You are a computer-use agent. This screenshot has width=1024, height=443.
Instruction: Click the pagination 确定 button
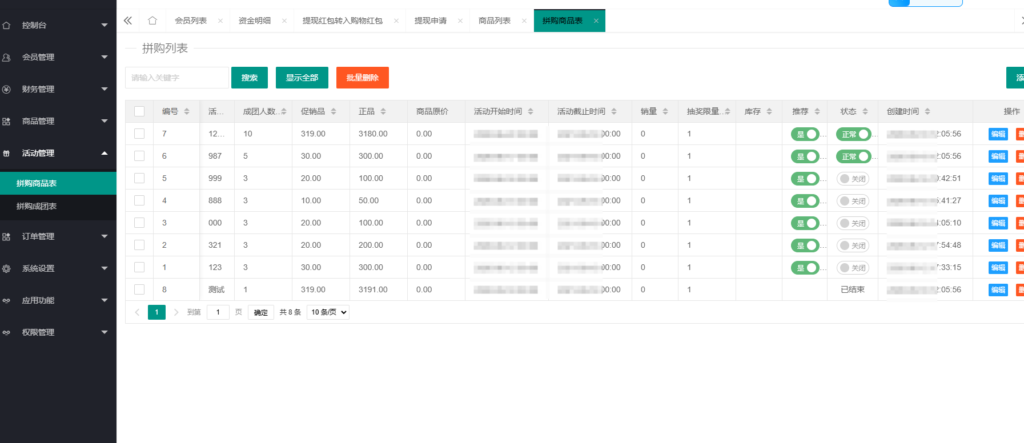coord(261,312)
